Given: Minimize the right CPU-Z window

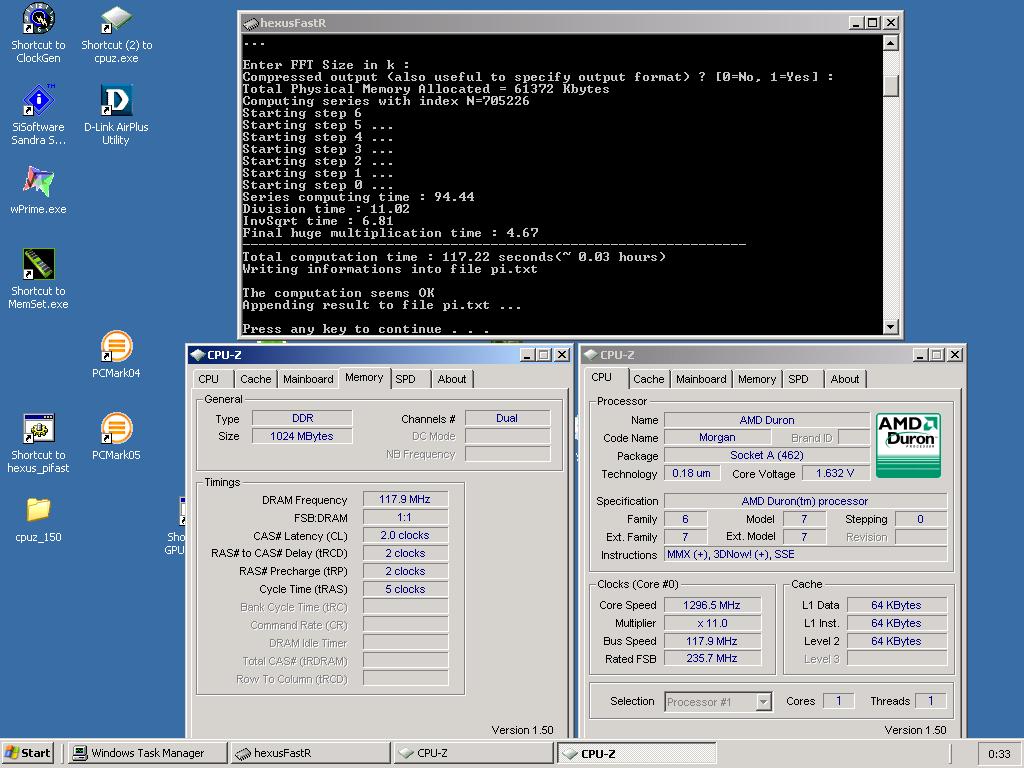Looking at the screenshot, I should tap(921, 355).
